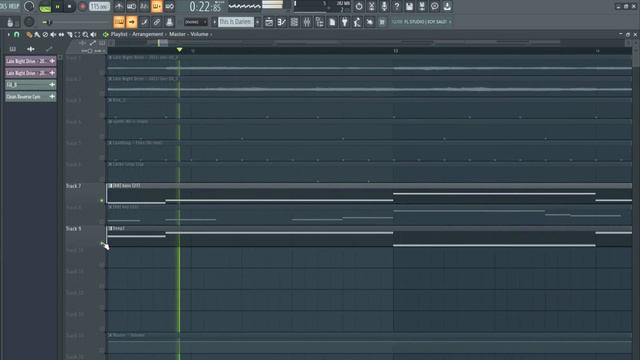Screen dimensions: 640x360
Task: Select first Late Night Drive picker item
Action: pyautogui.click(x=31, y=61)
